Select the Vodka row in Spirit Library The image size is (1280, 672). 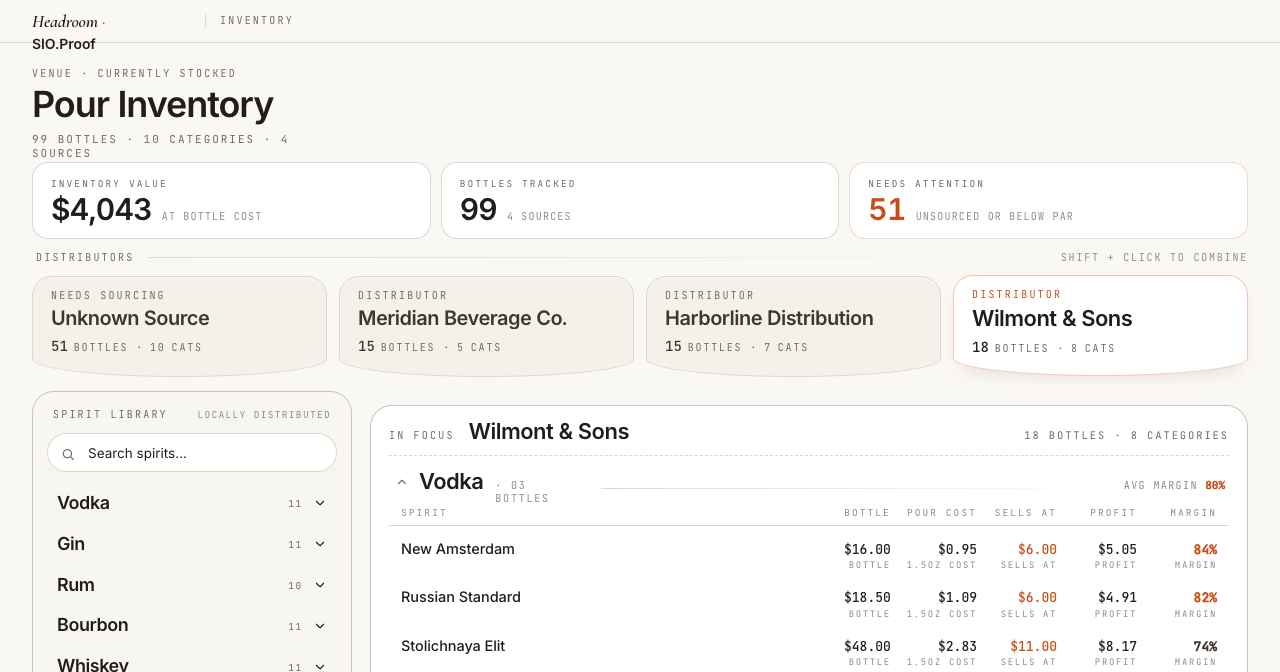[192, 503]
